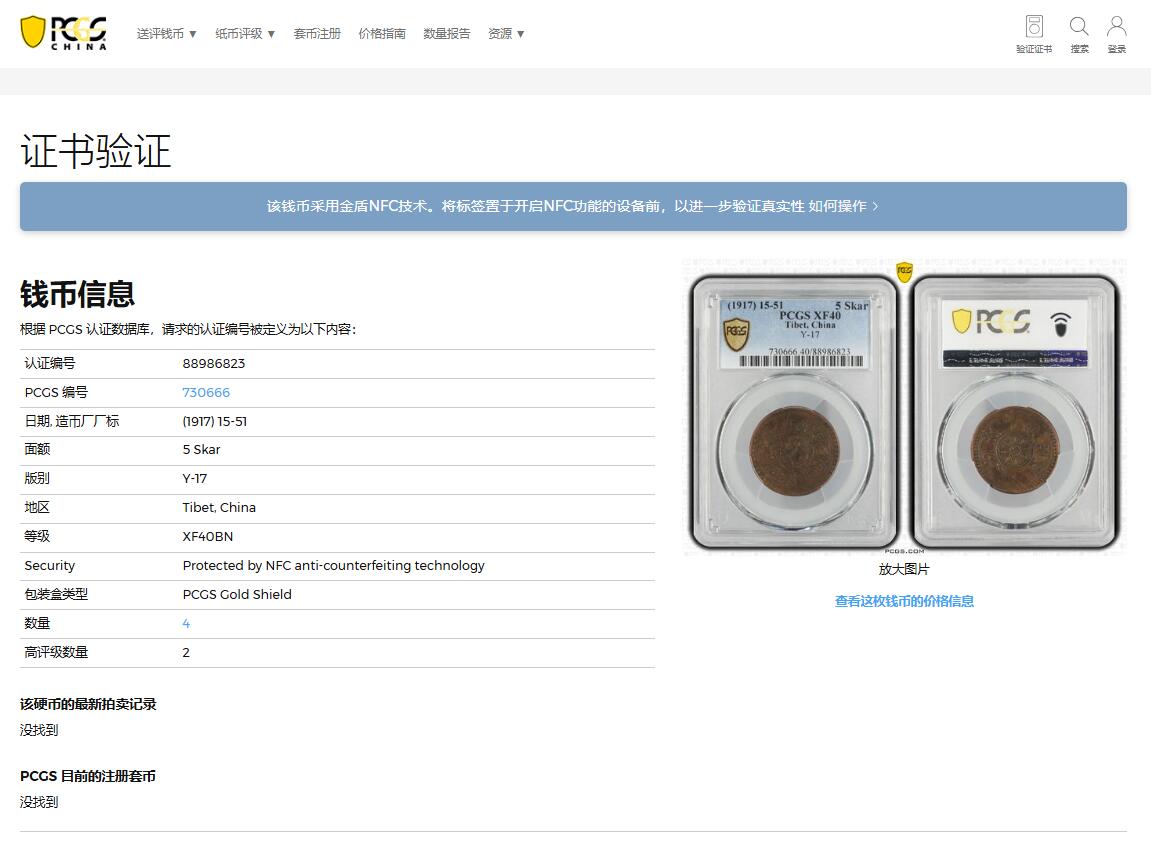Open the 资源 dropdown menu
The width and height of the screenshot is (1151, 845).
[501, 32]
